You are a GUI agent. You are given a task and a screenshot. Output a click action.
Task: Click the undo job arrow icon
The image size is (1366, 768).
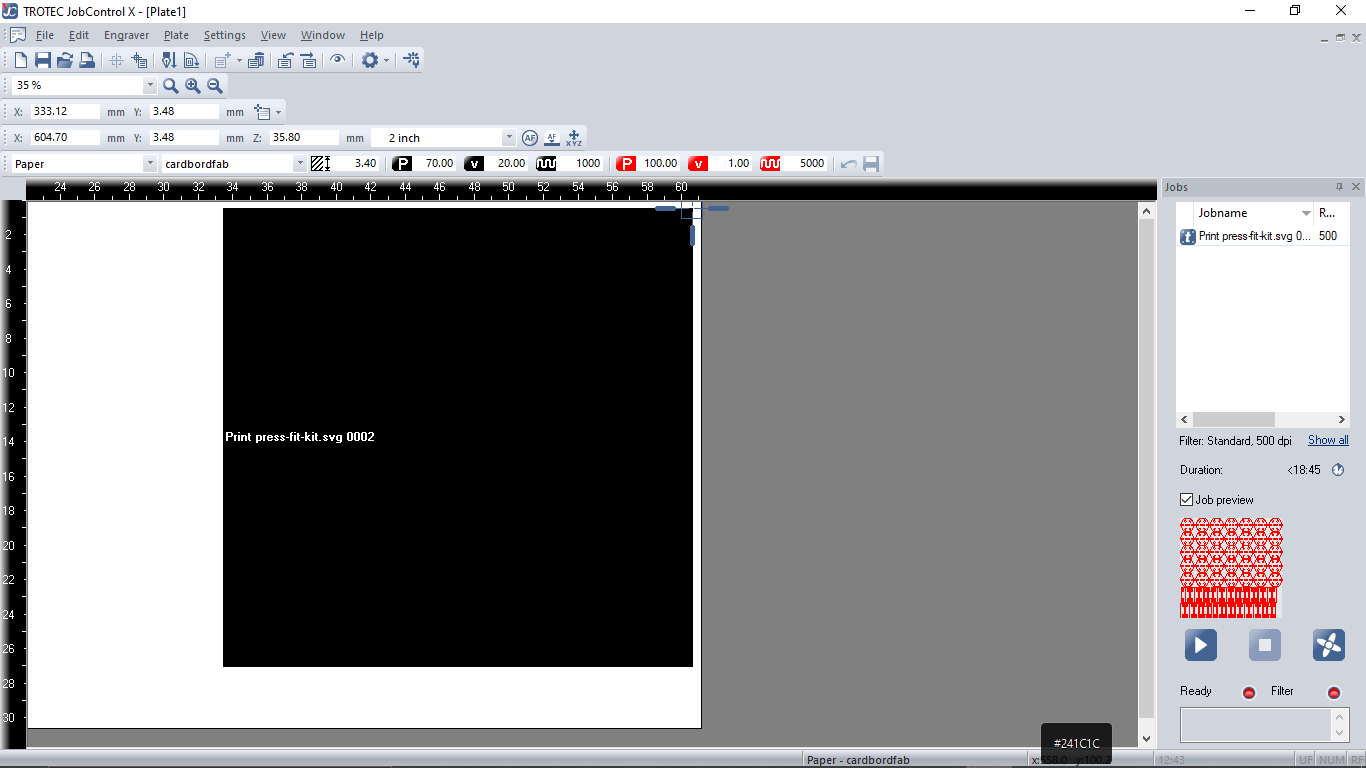tap(285, 60)
